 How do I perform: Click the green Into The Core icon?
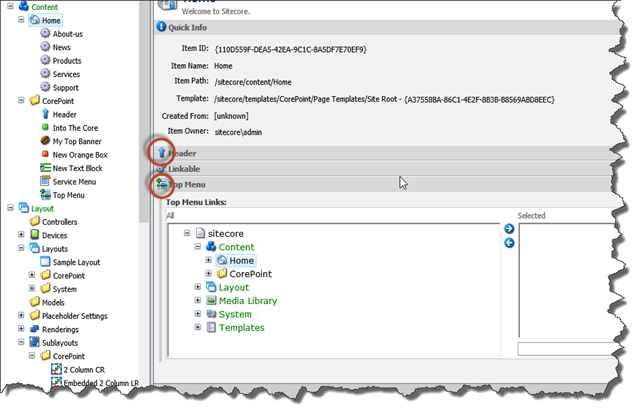pyautogui.click(x=45, y=127)
